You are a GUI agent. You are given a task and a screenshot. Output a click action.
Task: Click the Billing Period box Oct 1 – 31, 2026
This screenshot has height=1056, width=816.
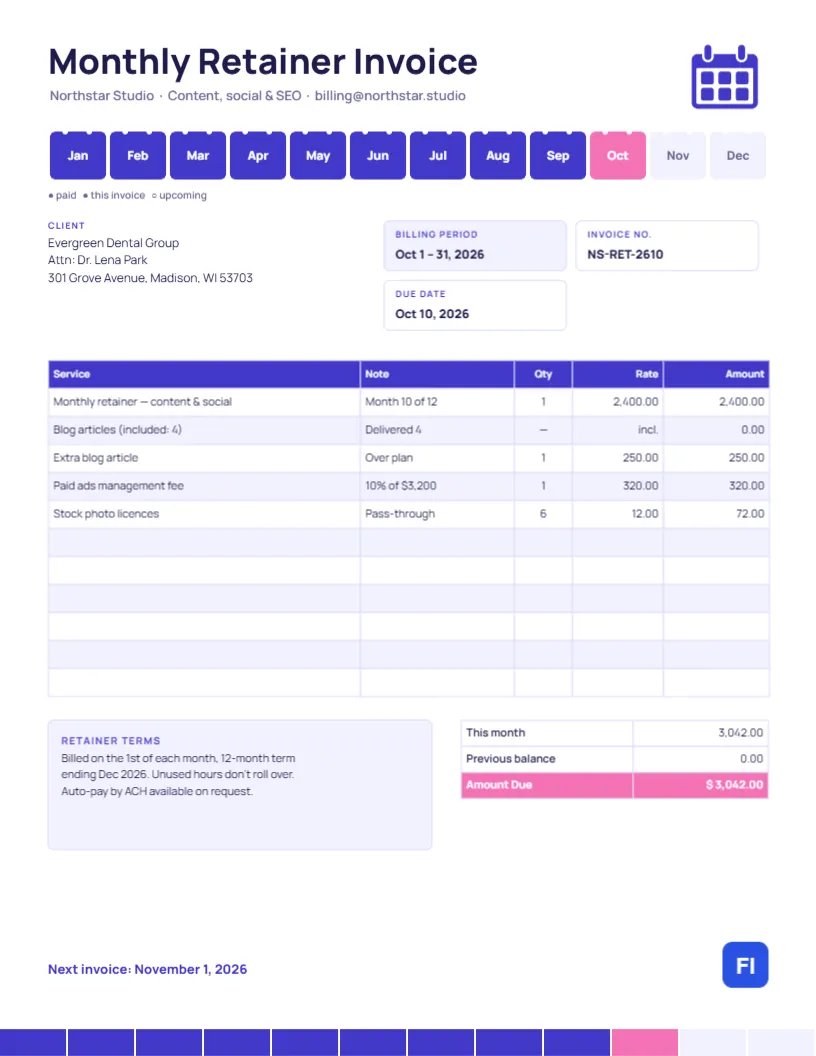475,246
